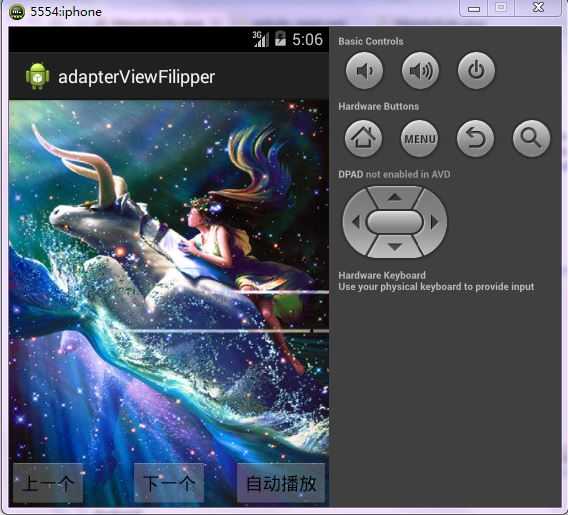Click the 5554:iphone window title

point(66,12)
